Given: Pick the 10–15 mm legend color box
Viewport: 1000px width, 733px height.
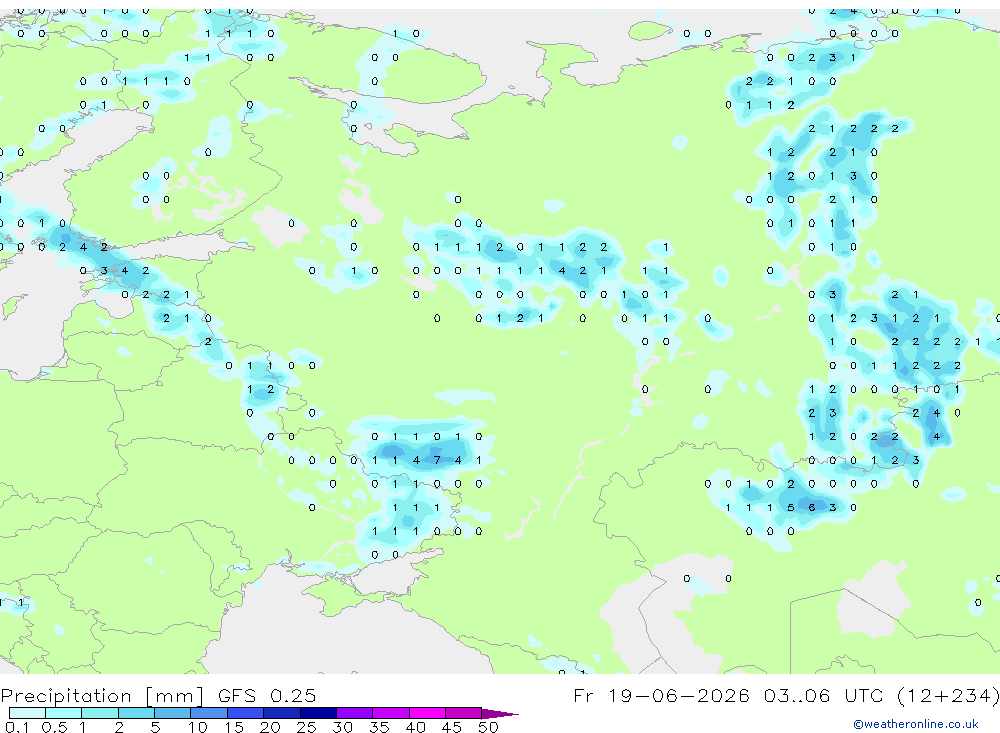Looking at the screenshot, I should tap(209, 713).
